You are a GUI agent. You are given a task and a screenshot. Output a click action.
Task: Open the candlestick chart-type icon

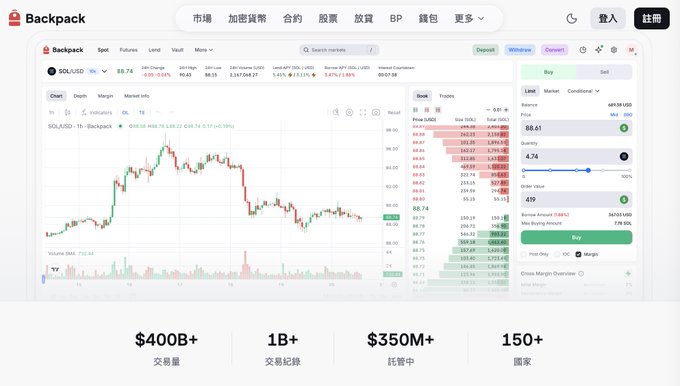tap(67, 112)
